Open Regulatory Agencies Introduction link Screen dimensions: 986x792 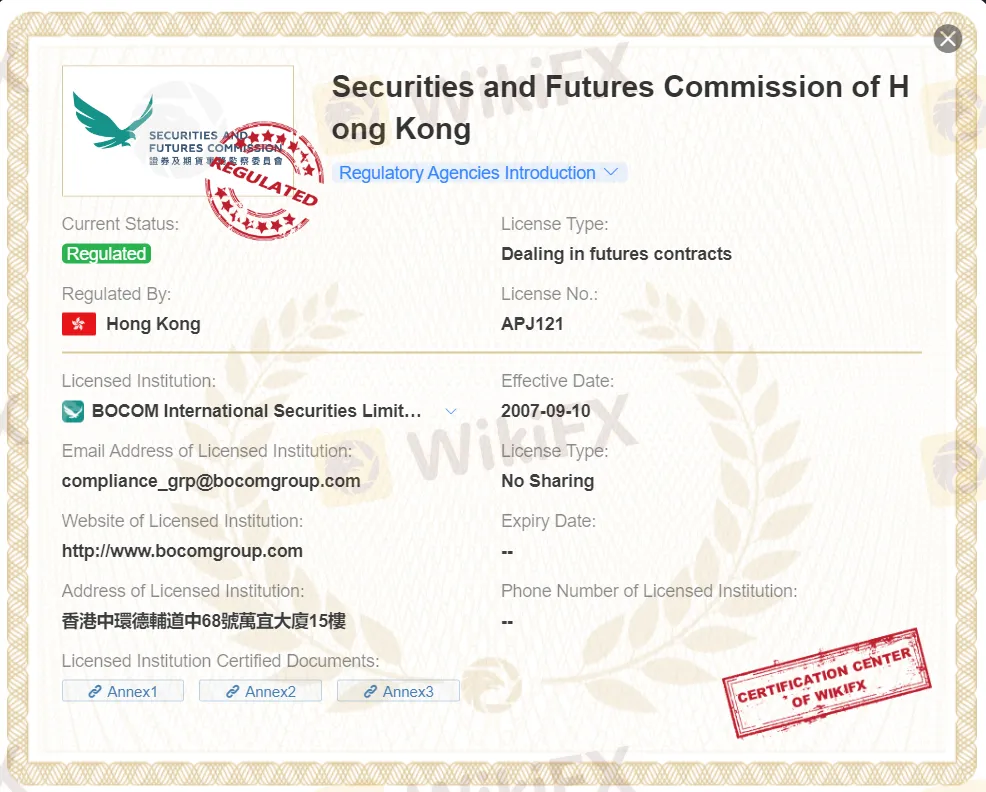click(467, 173)
